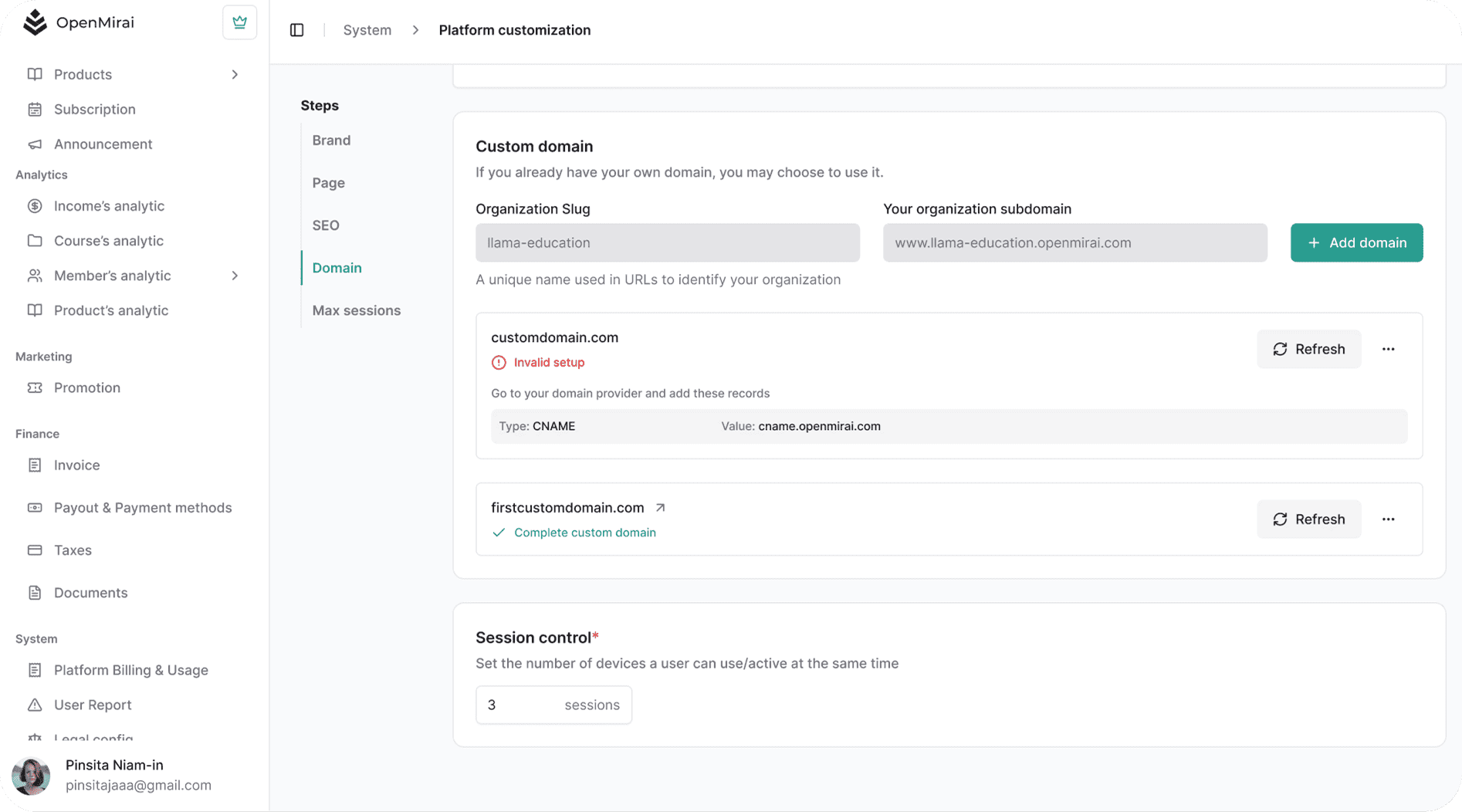Click the Add domain button

pos(1355,243)
